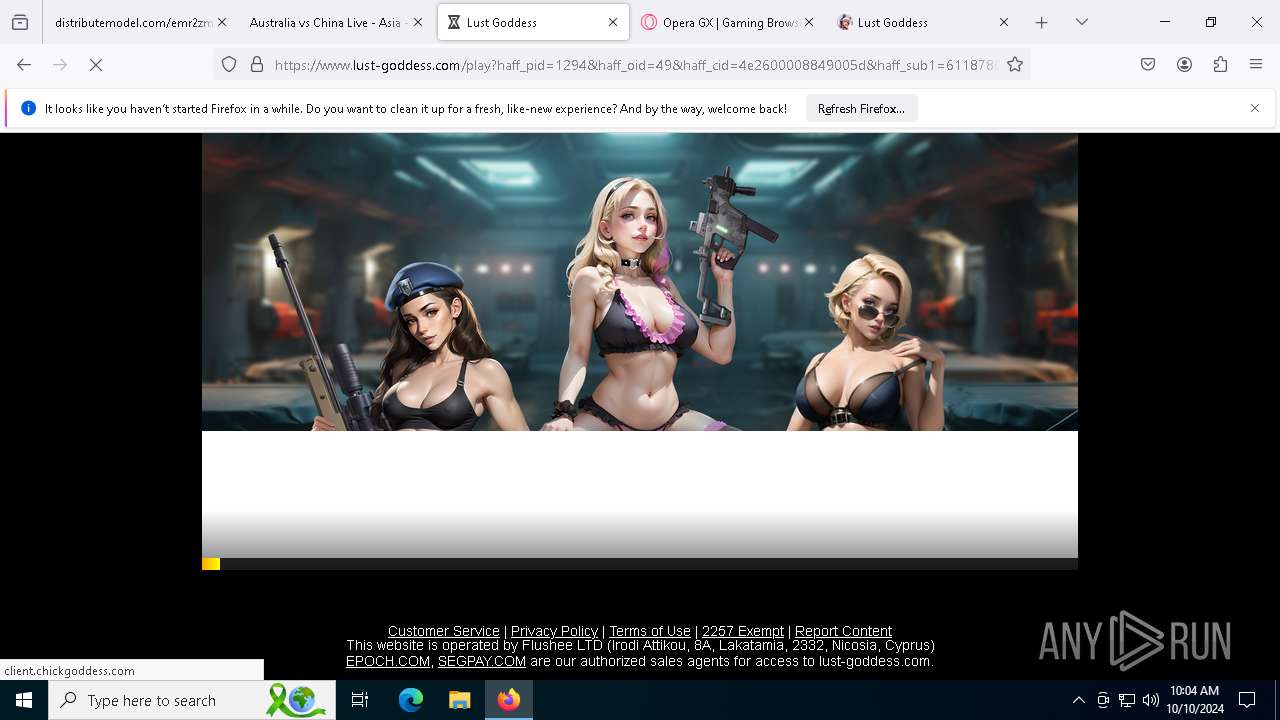Screen dimensions: 1280x720
Task: Go back to previous page
Action: (x=24, y=64)
